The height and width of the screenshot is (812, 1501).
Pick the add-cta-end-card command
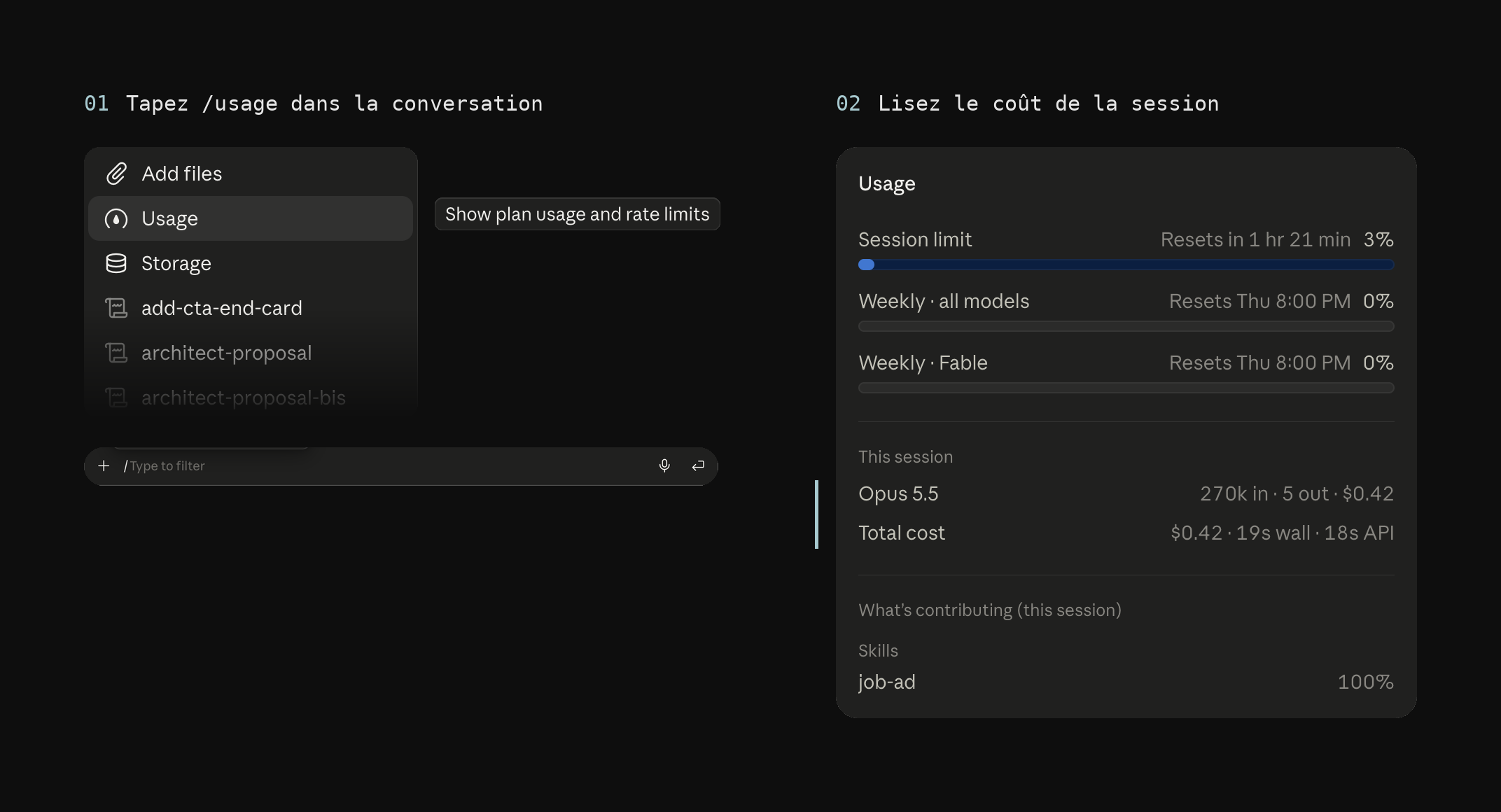coord(251,308)
